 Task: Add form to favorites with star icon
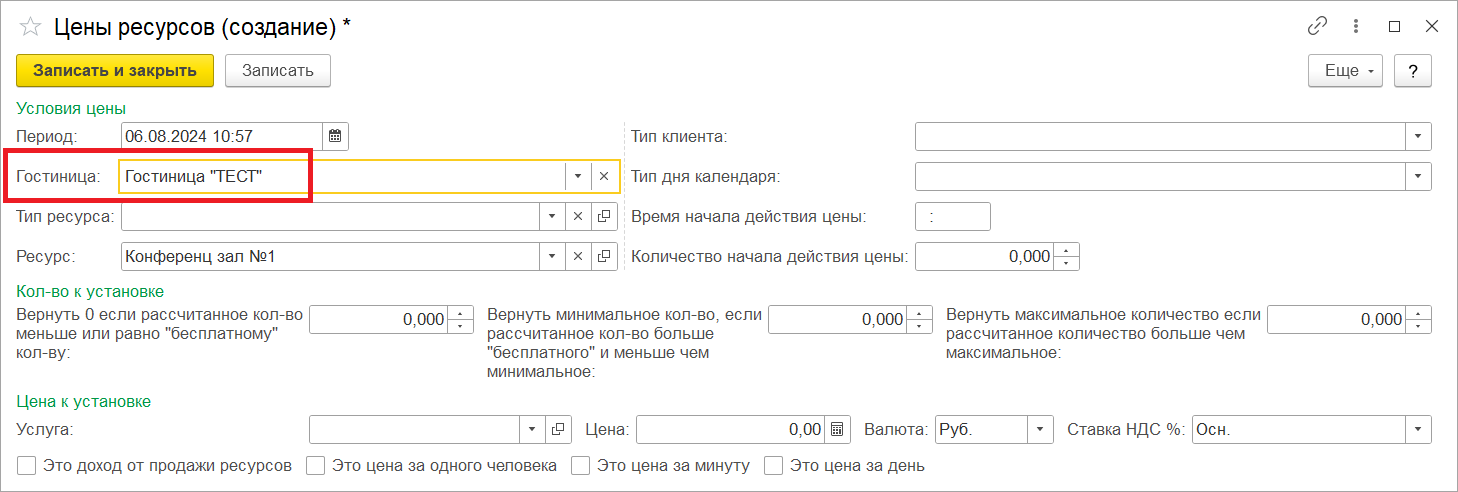point(30,27)
